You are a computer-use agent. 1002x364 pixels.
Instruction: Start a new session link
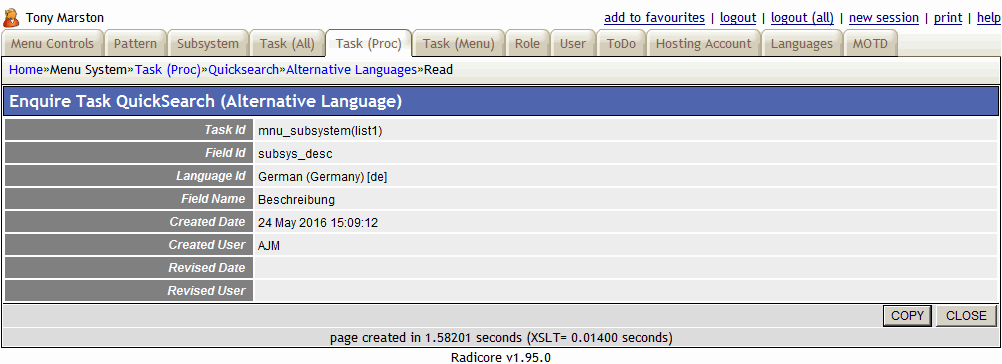(x=884, y=18)
